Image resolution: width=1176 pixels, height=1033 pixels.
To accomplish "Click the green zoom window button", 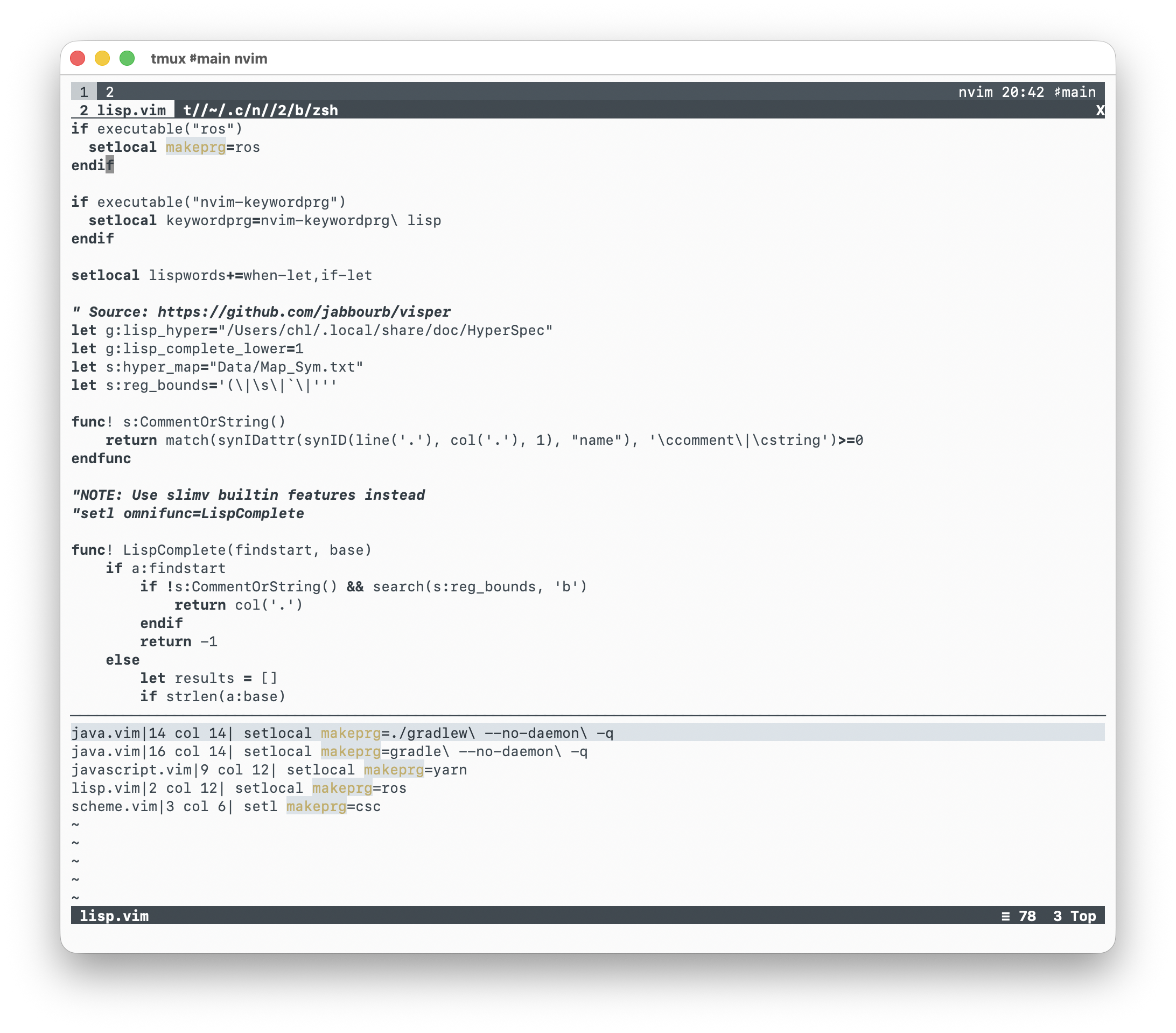I will coord(127,58).
